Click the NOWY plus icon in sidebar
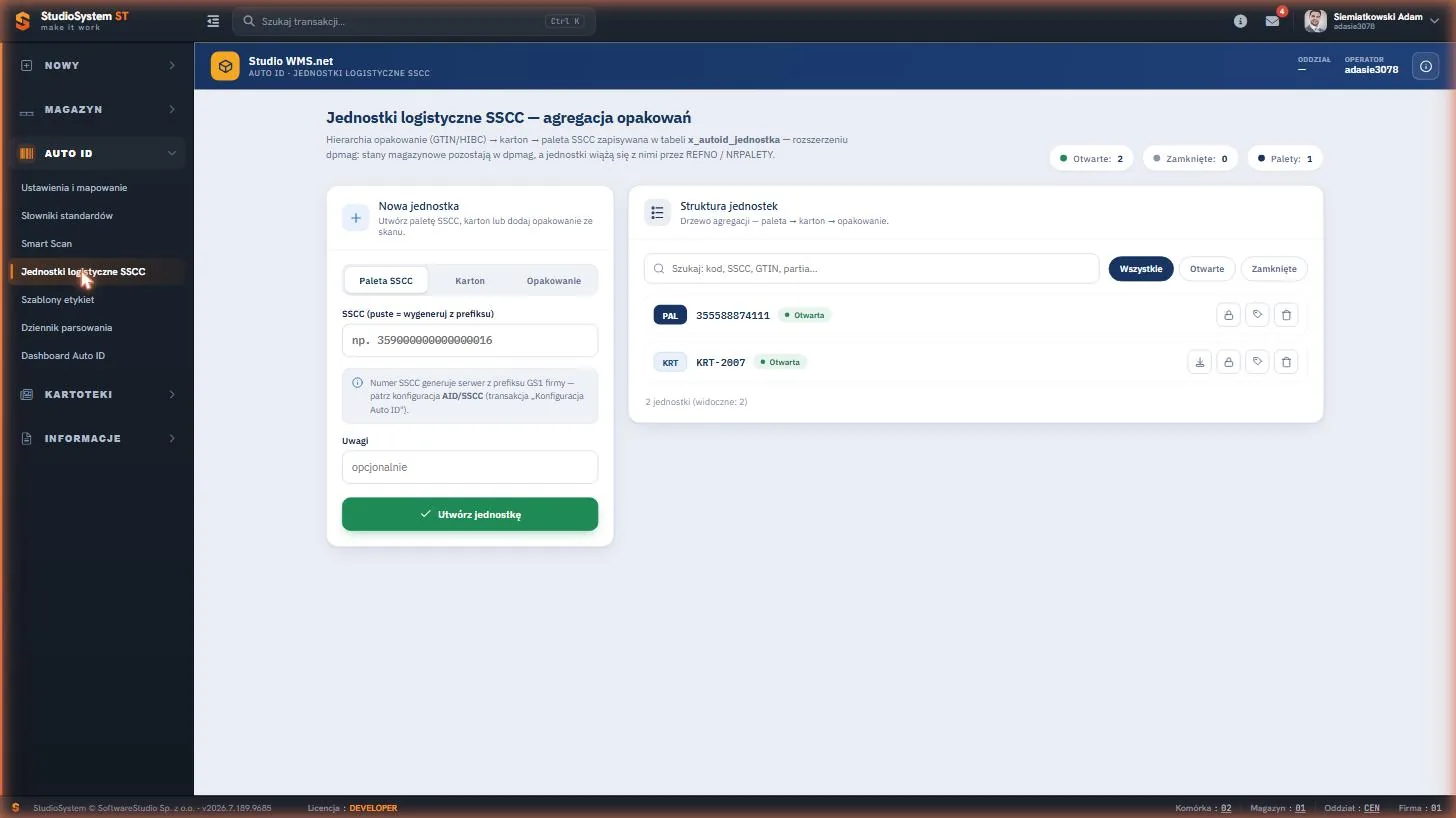 (27, 65)
